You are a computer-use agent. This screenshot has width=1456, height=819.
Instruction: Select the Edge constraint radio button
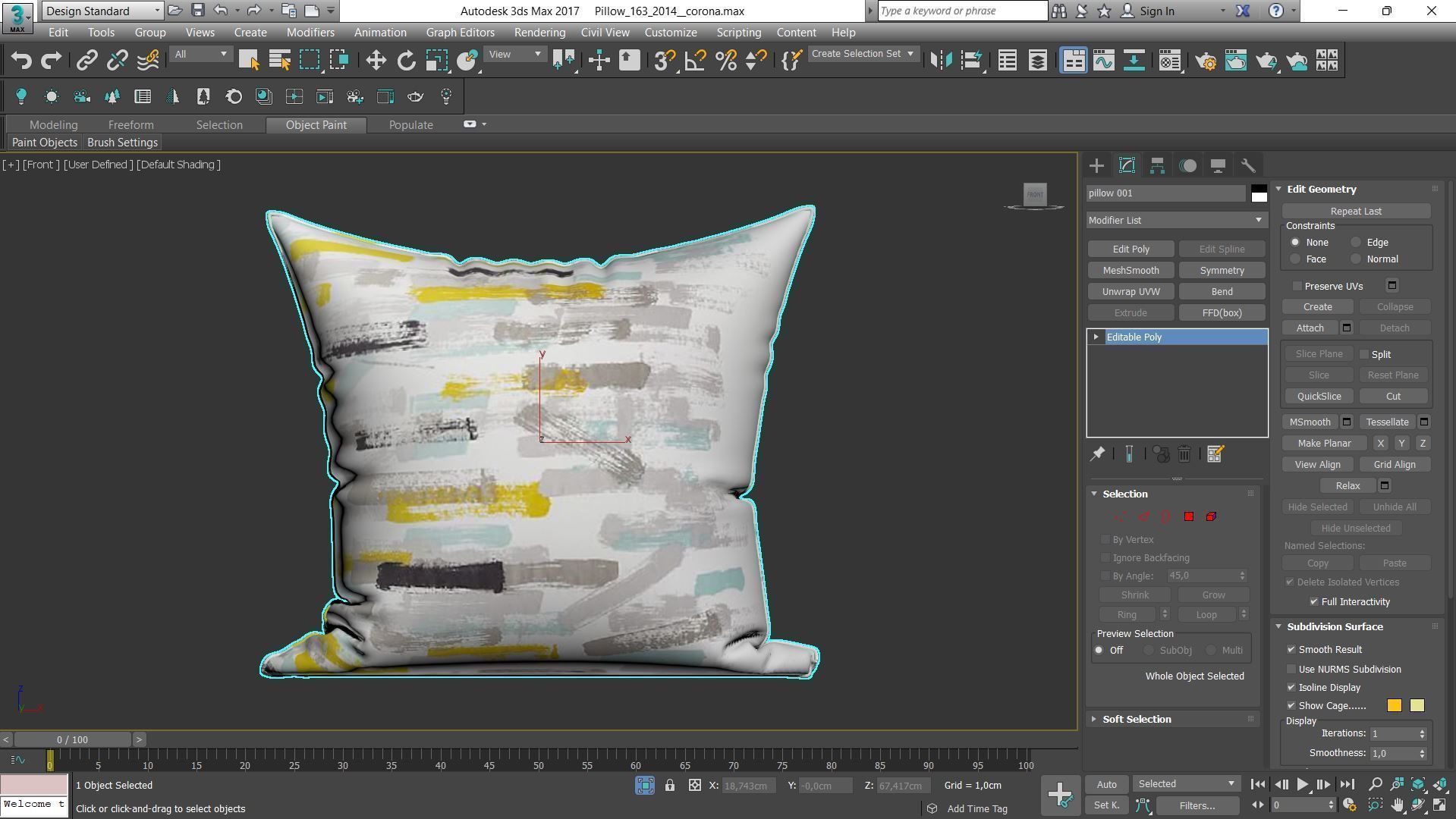pyautogui.click(x=1356, y=243)
